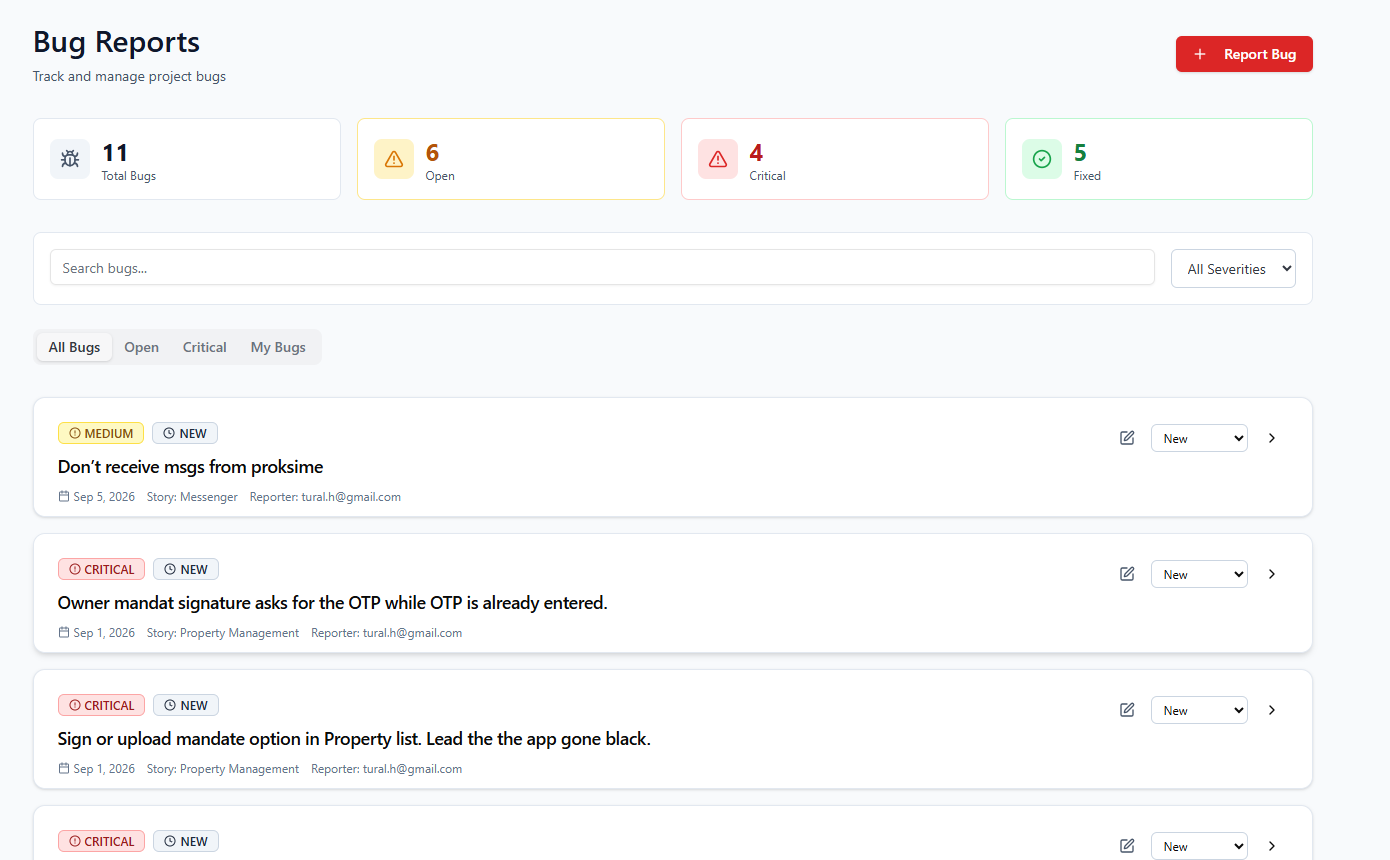Screen dimensions: 1390x860
Task: Click the "Sign or upload mandate option" title
Action: point(355,739)
